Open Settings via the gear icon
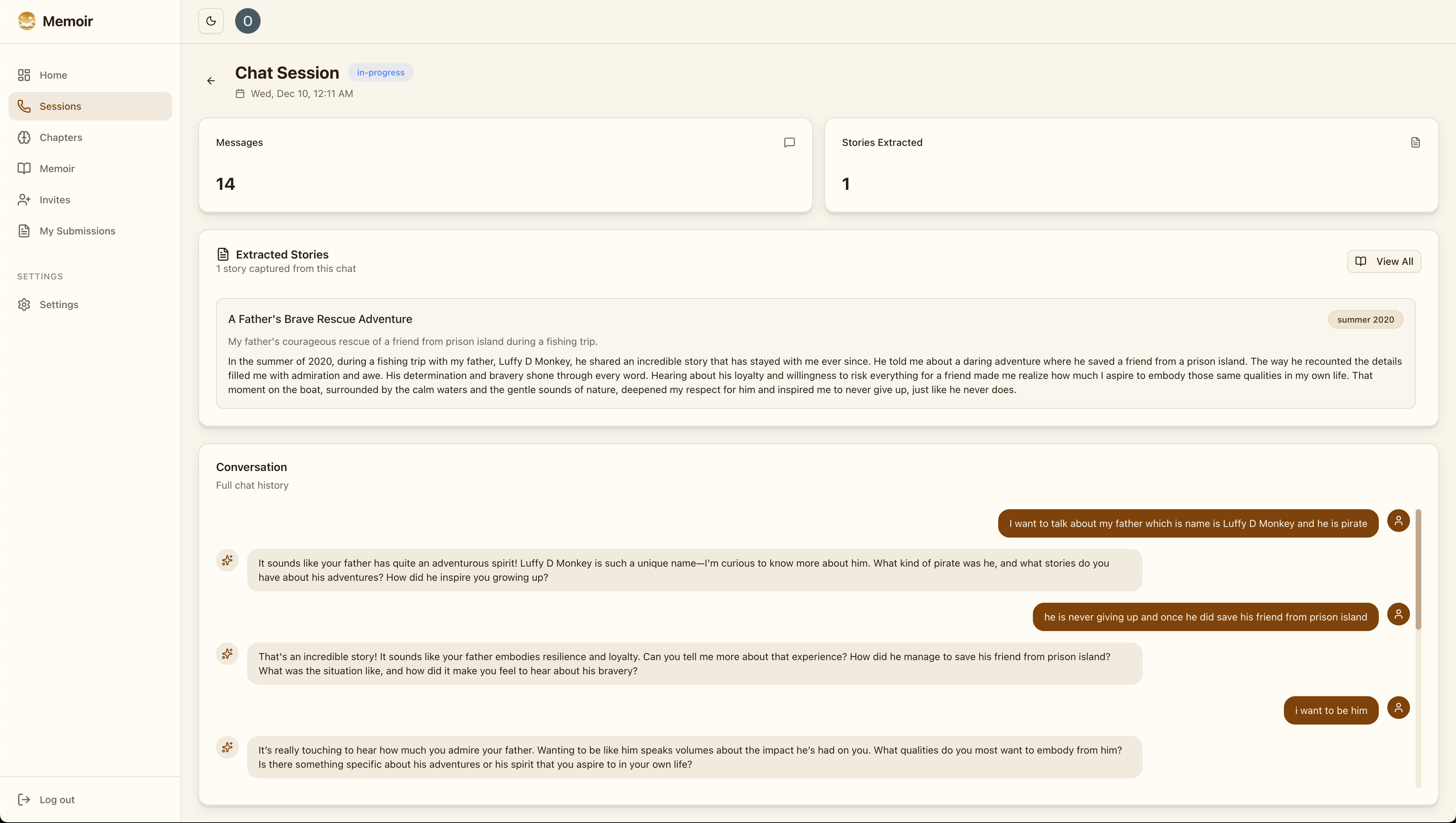 pos(24,305)
